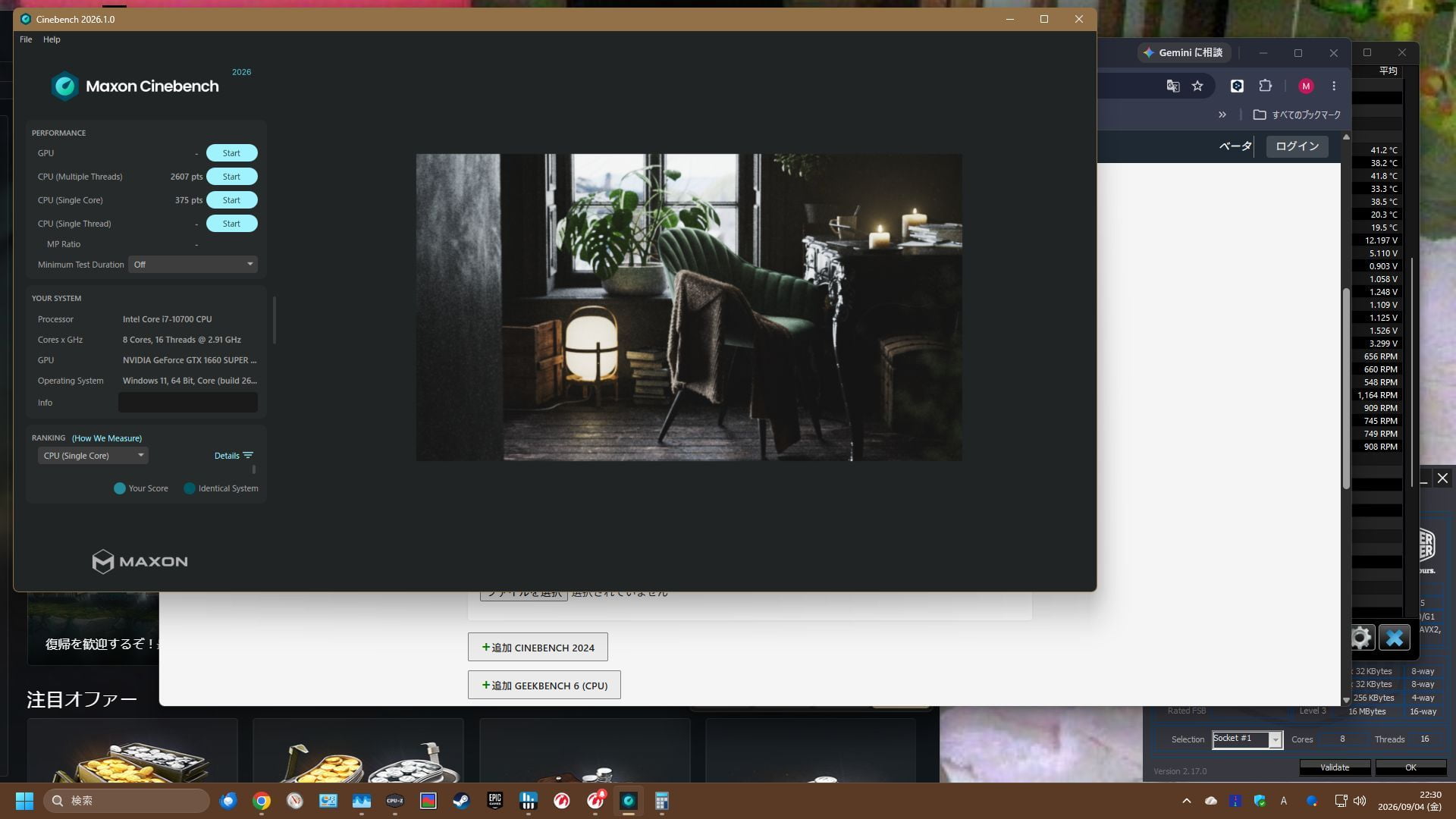Click the Info input field
Image resolution: width=1456 pixels, height=819 pixels.
coord(188,403)
